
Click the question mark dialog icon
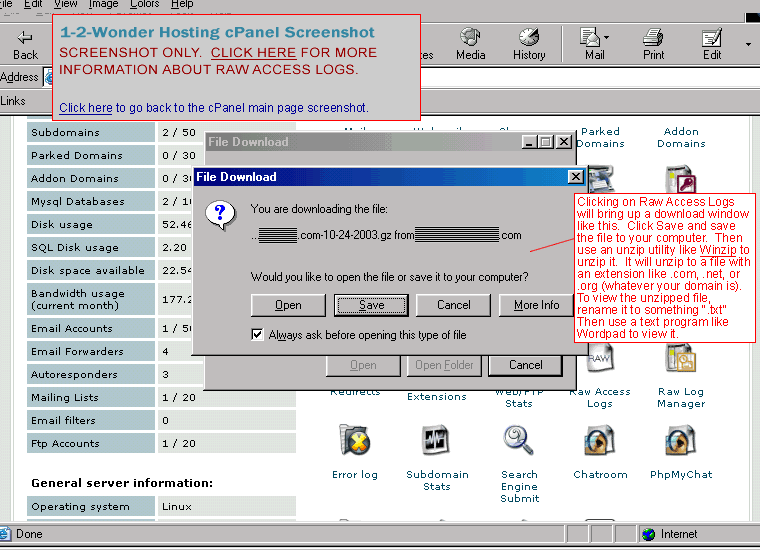220,215
